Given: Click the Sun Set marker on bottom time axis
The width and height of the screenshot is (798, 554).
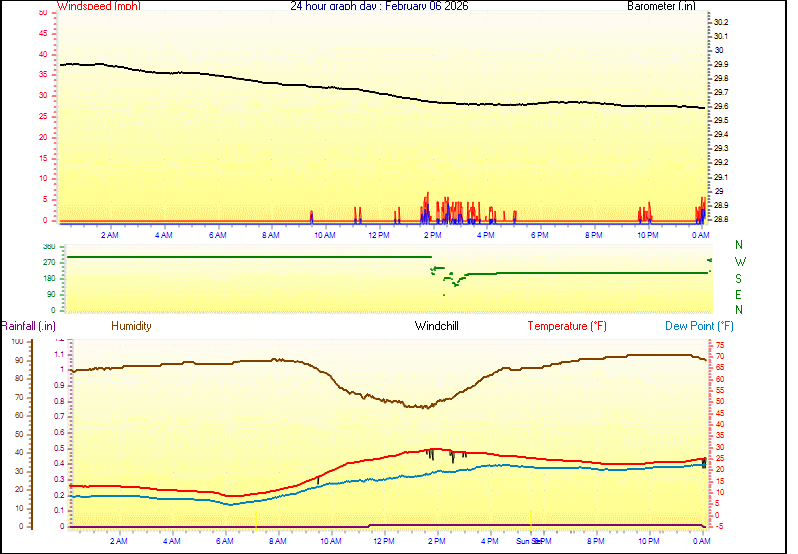Looking at the screenshot, I should 529,541.
